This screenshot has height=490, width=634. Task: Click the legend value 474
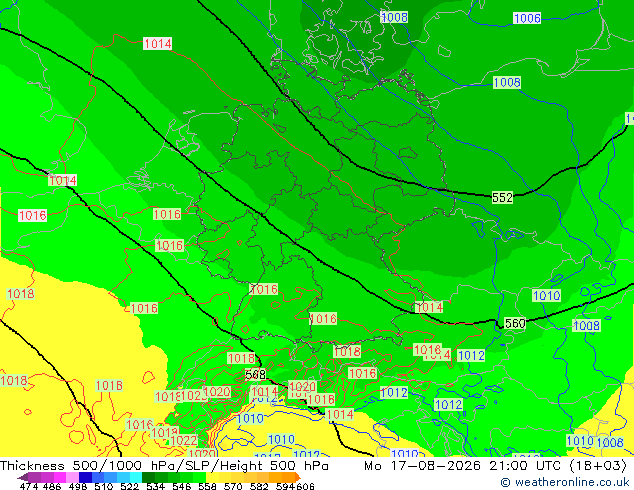29,486
